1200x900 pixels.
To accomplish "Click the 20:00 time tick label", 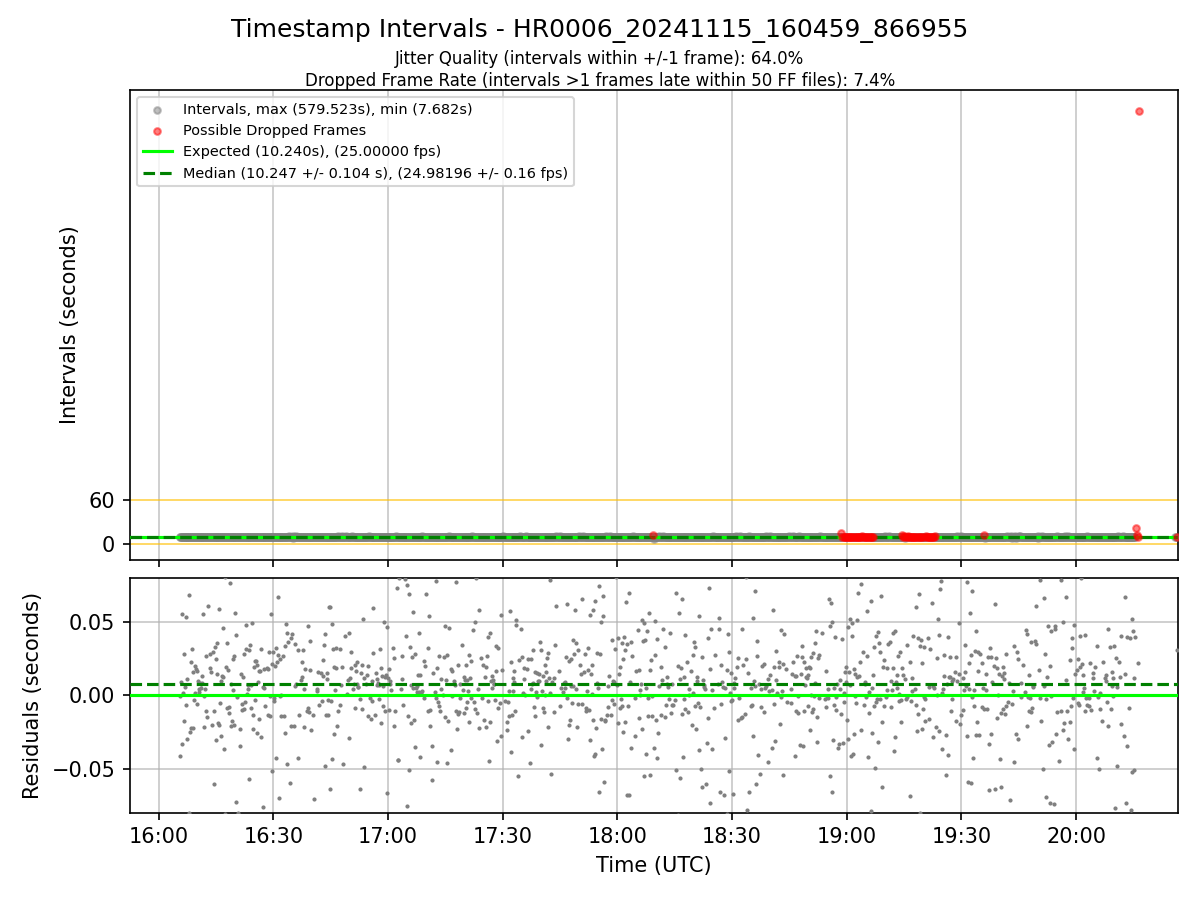I will (x=1076, y=834).
